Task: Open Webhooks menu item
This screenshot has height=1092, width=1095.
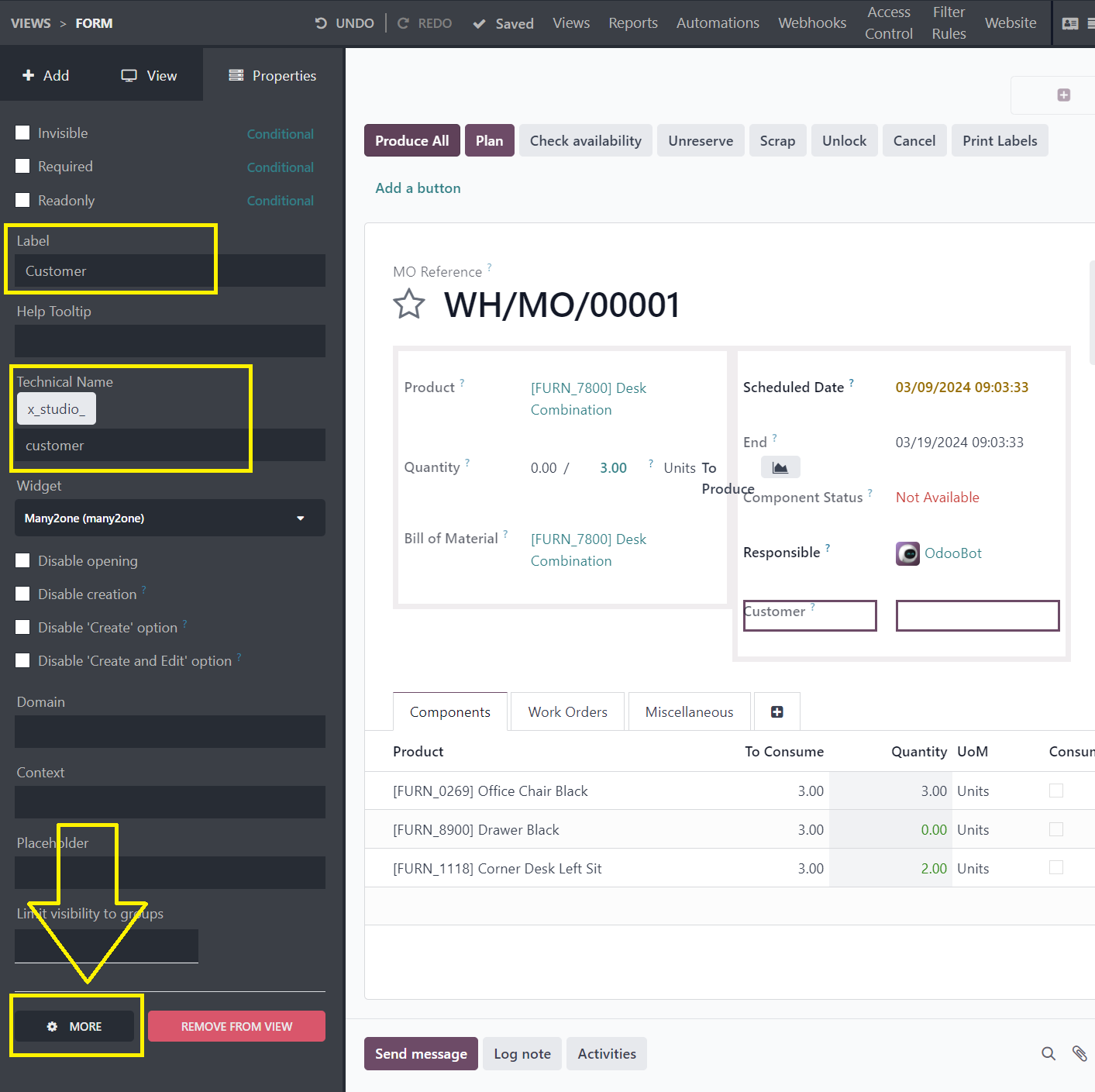Action: (x=812, y=23)
